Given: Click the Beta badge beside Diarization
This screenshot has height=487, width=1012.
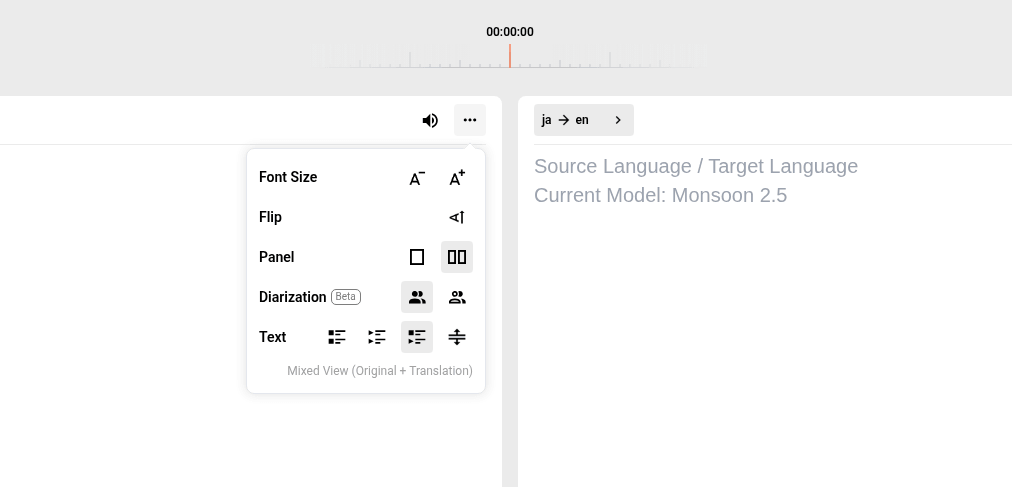Looking at the screenshot, I should click(346, 297).
